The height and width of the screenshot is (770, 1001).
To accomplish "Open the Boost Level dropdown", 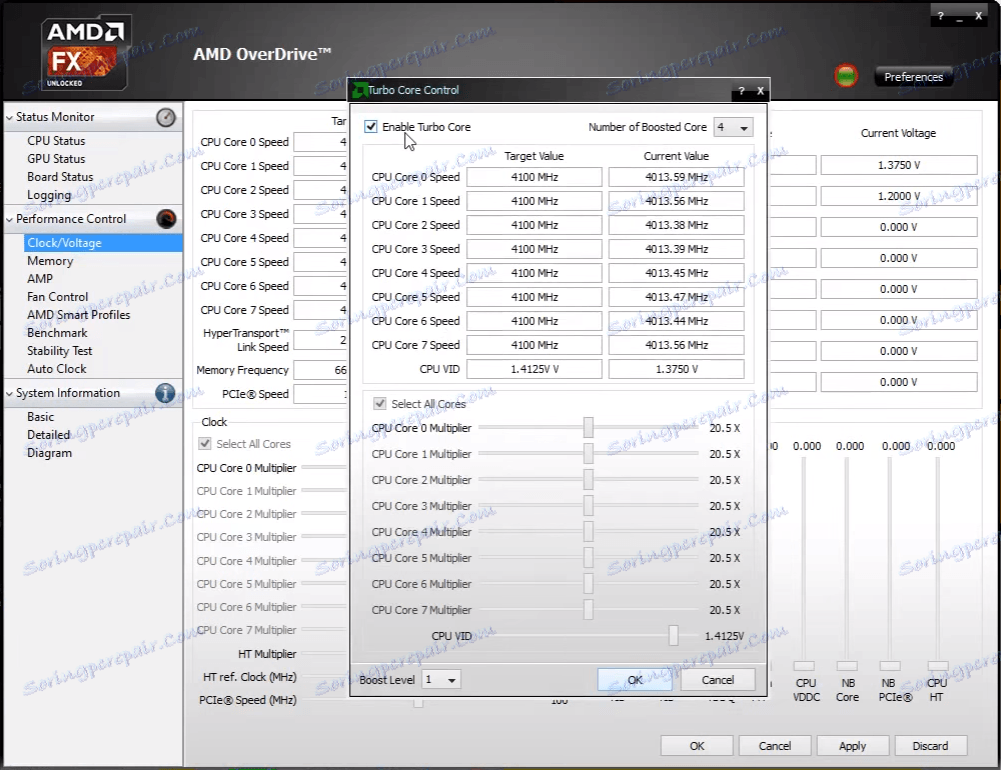I will [441, 679].
